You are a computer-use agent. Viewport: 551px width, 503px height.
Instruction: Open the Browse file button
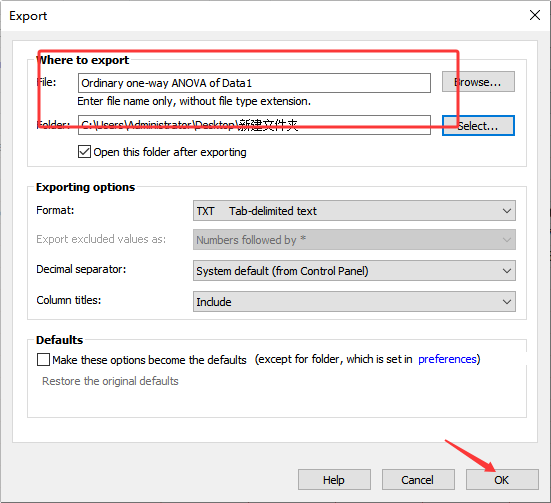[478, 82]
